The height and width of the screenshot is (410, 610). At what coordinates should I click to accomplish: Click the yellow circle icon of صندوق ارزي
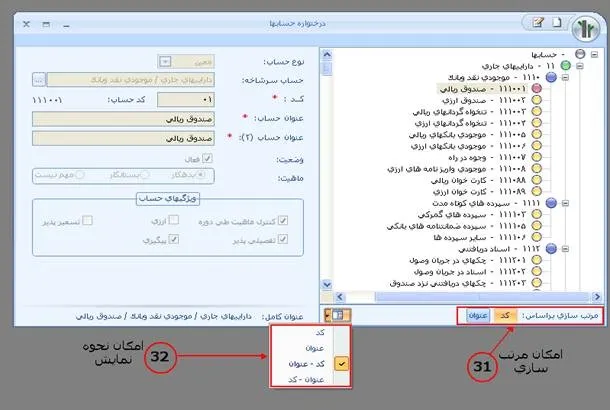536,100
